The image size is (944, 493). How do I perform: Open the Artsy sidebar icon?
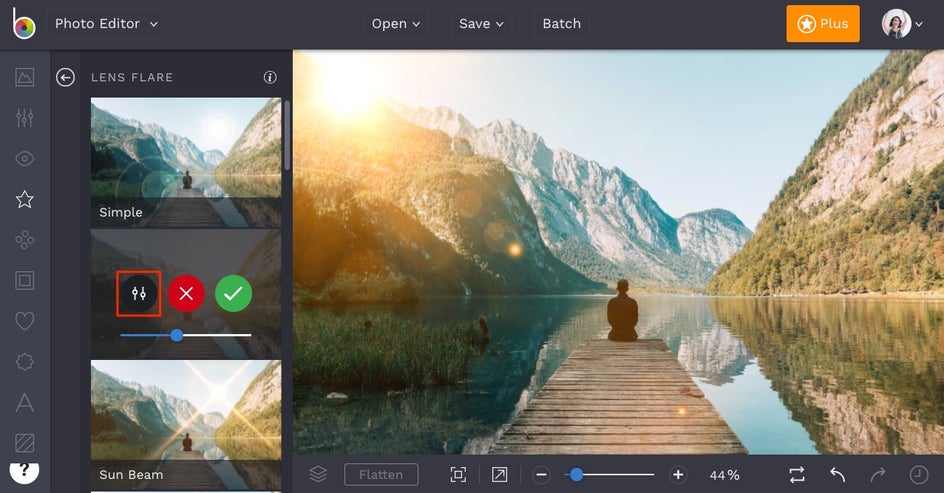click(x=25, y=240)
